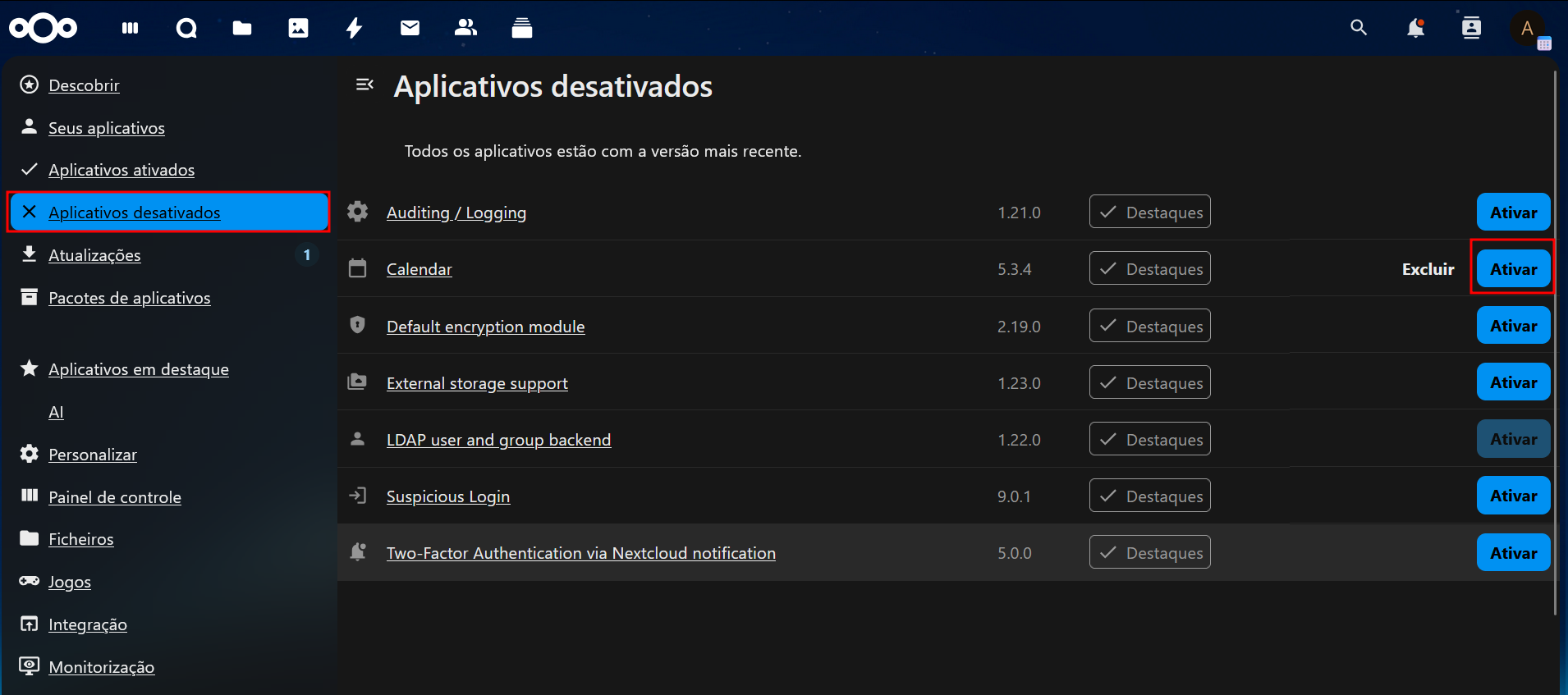Open the Personalizar category
The width and height of the screenshot is (1568, 695).
(x=93, y=455)
